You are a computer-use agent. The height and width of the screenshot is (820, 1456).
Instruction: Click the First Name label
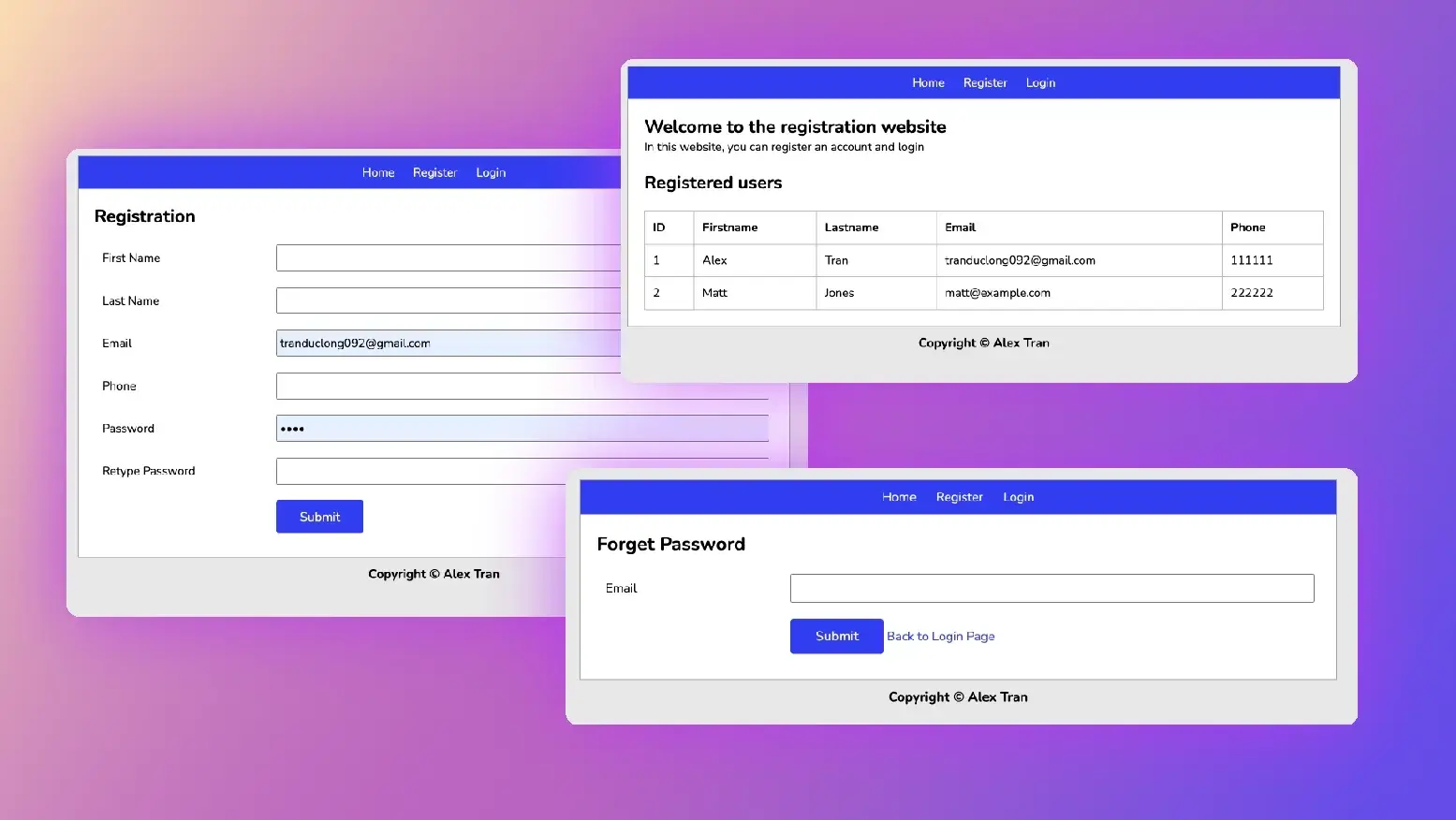click(131, 257)
